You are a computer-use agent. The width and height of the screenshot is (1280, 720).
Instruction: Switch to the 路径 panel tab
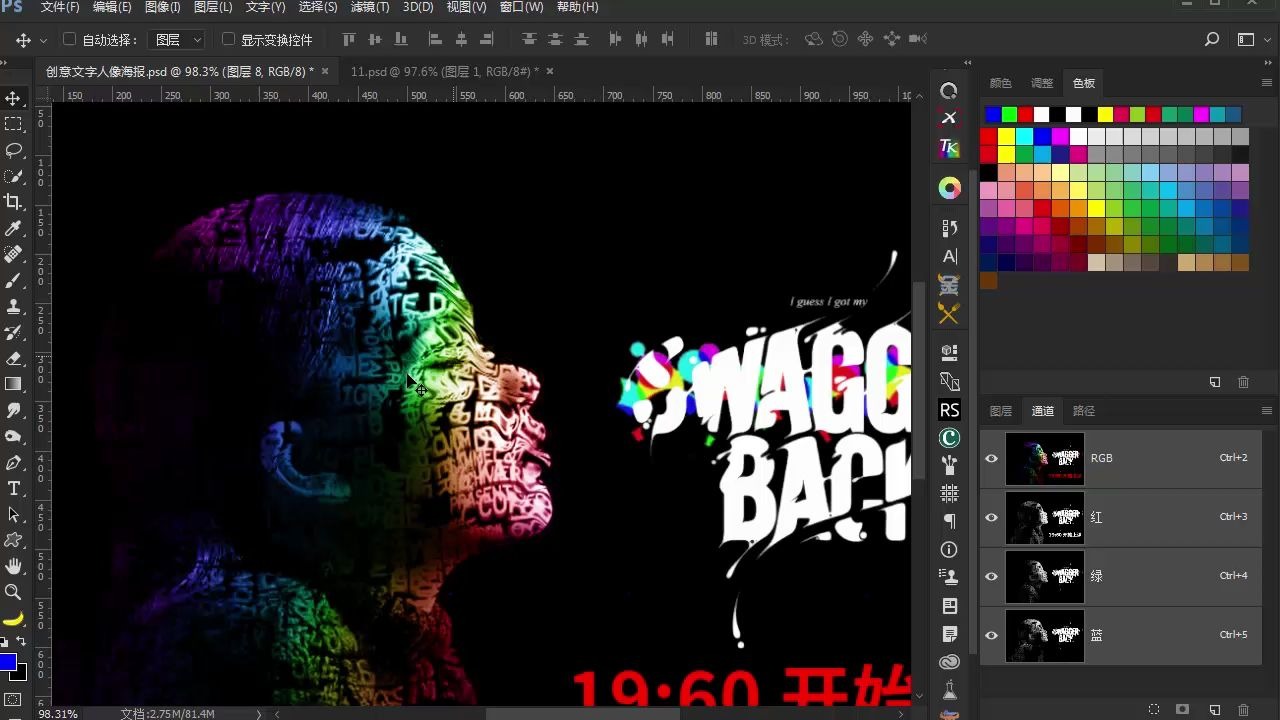point(1084,411)
